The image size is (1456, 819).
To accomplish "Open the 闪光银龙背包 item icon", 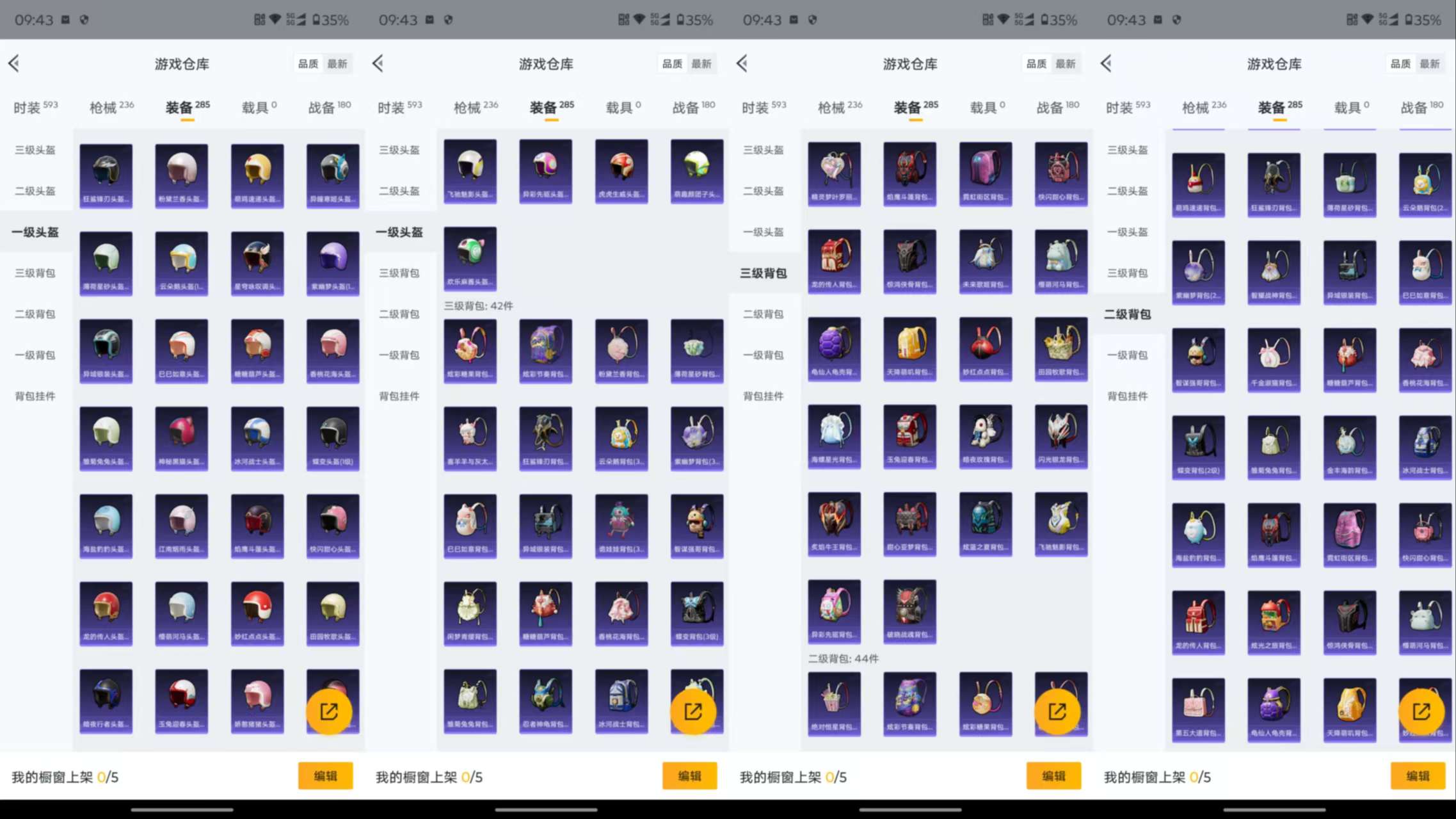I will point(1060,437).
